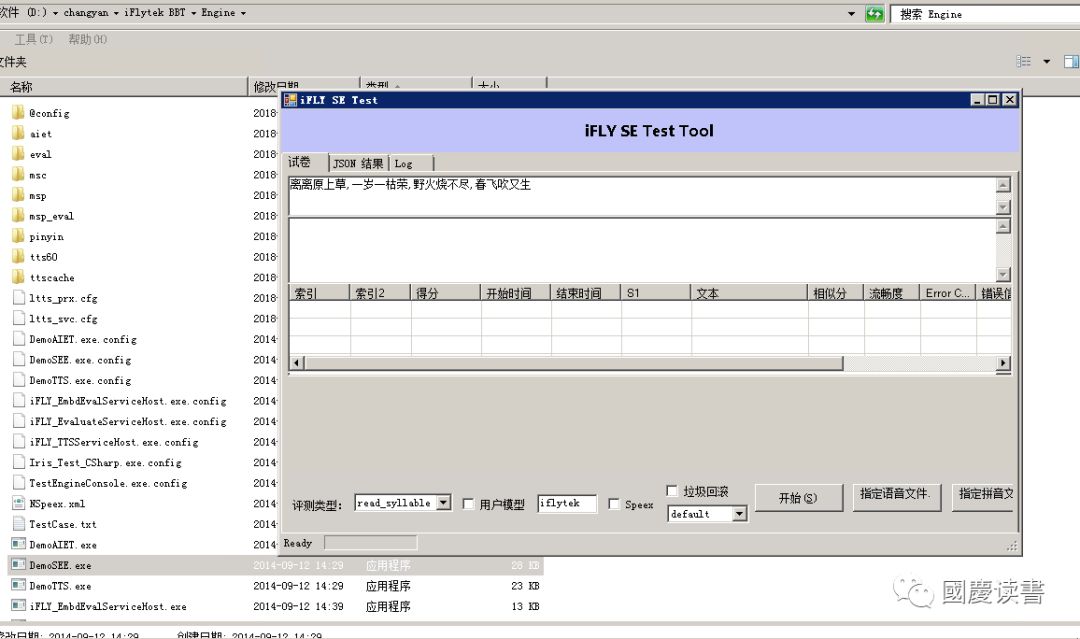1080x639 pixels.
Task: Click the grid scrollbar left arrow
Action: coord(297,363)
